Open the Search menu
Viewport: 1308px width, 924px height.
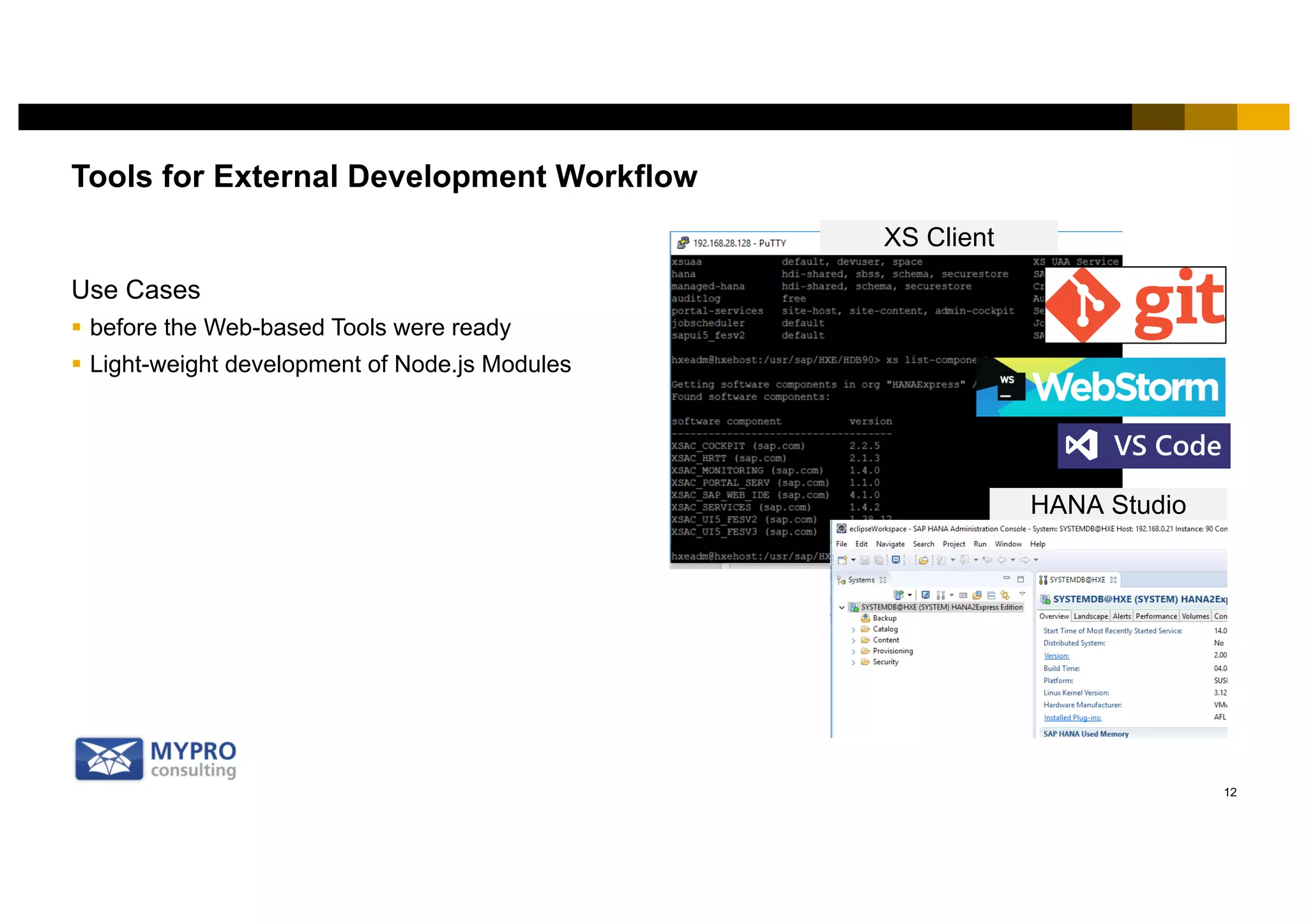[x=924, y=544]
